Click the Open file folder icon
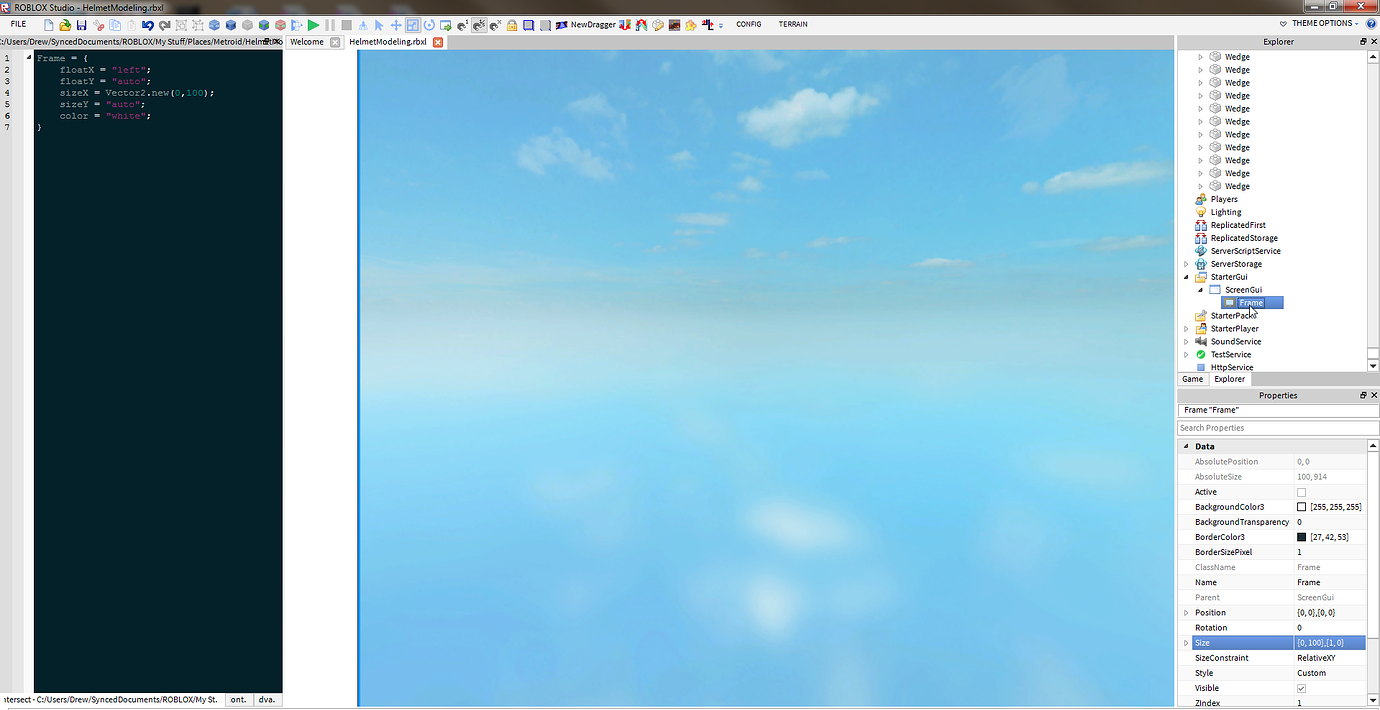The height and width of the screenshot is (710, 1380). tap(65, 25)
